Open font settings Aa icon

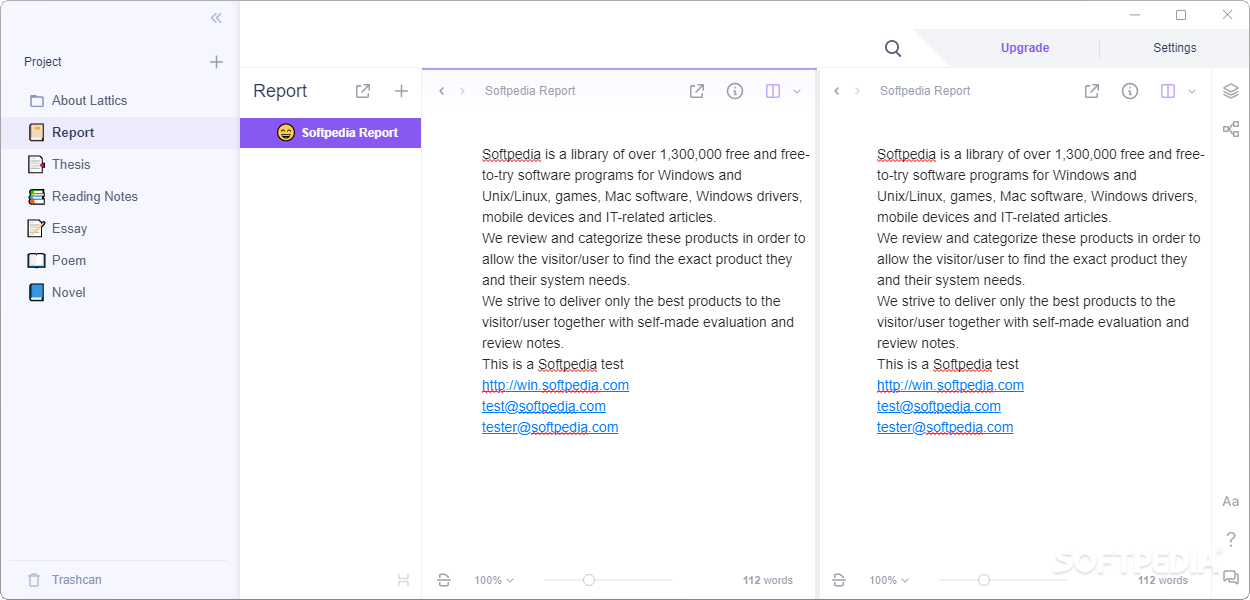[1231, 501]
